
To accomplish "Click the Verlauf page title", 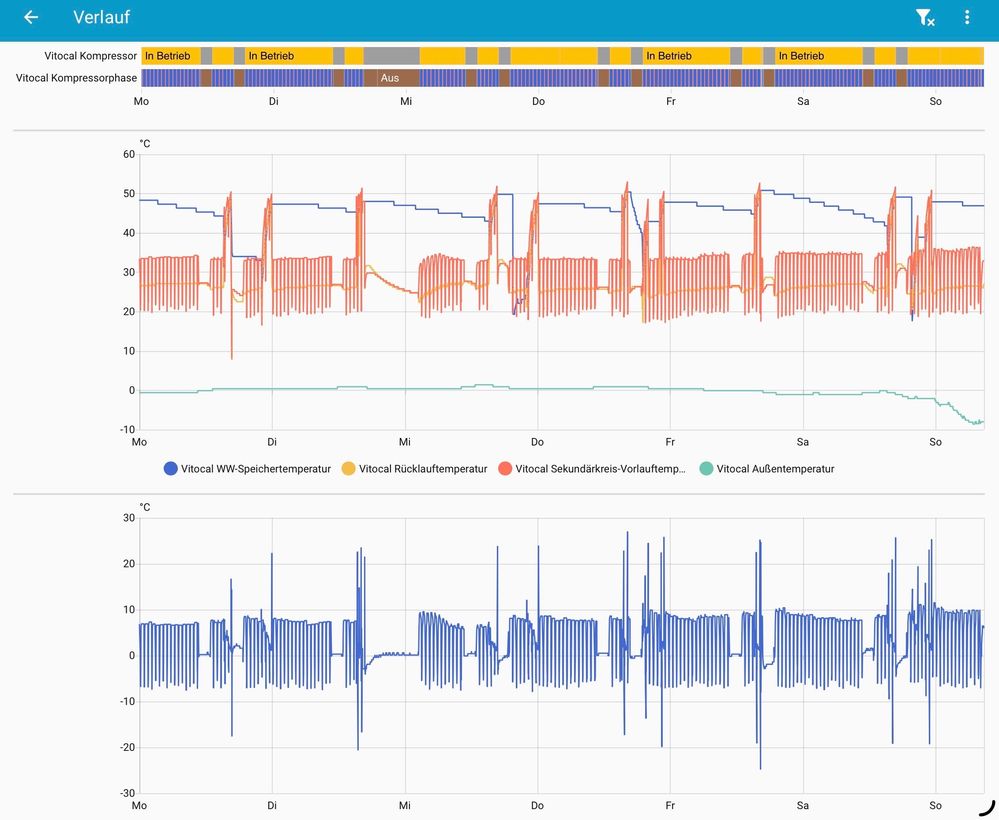I will pyautogui.click(x=101, y=17).
